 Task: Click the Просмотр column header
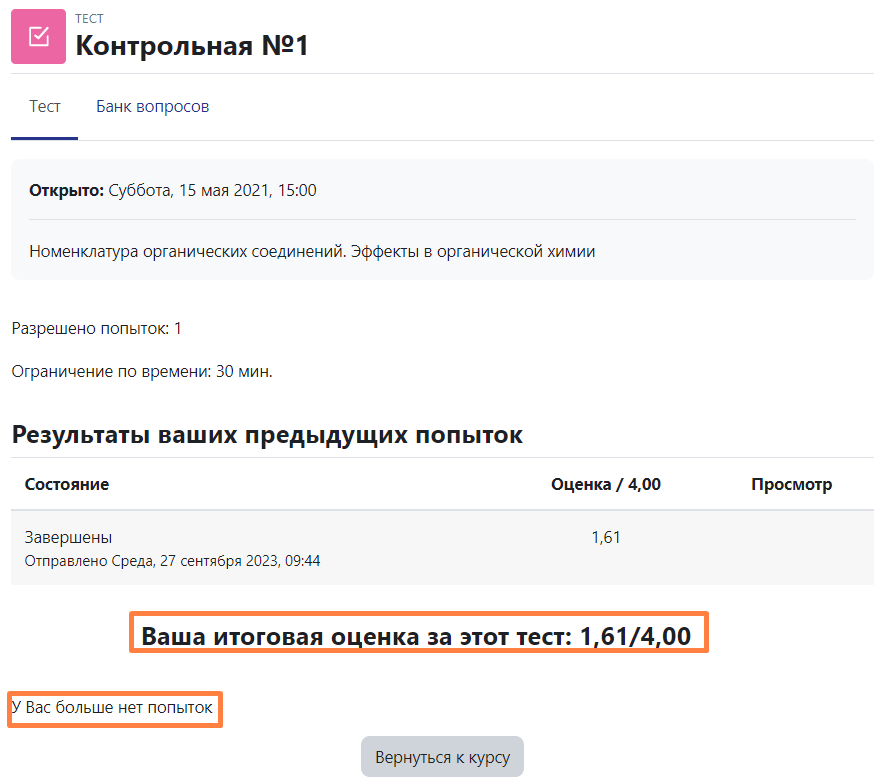791,485
